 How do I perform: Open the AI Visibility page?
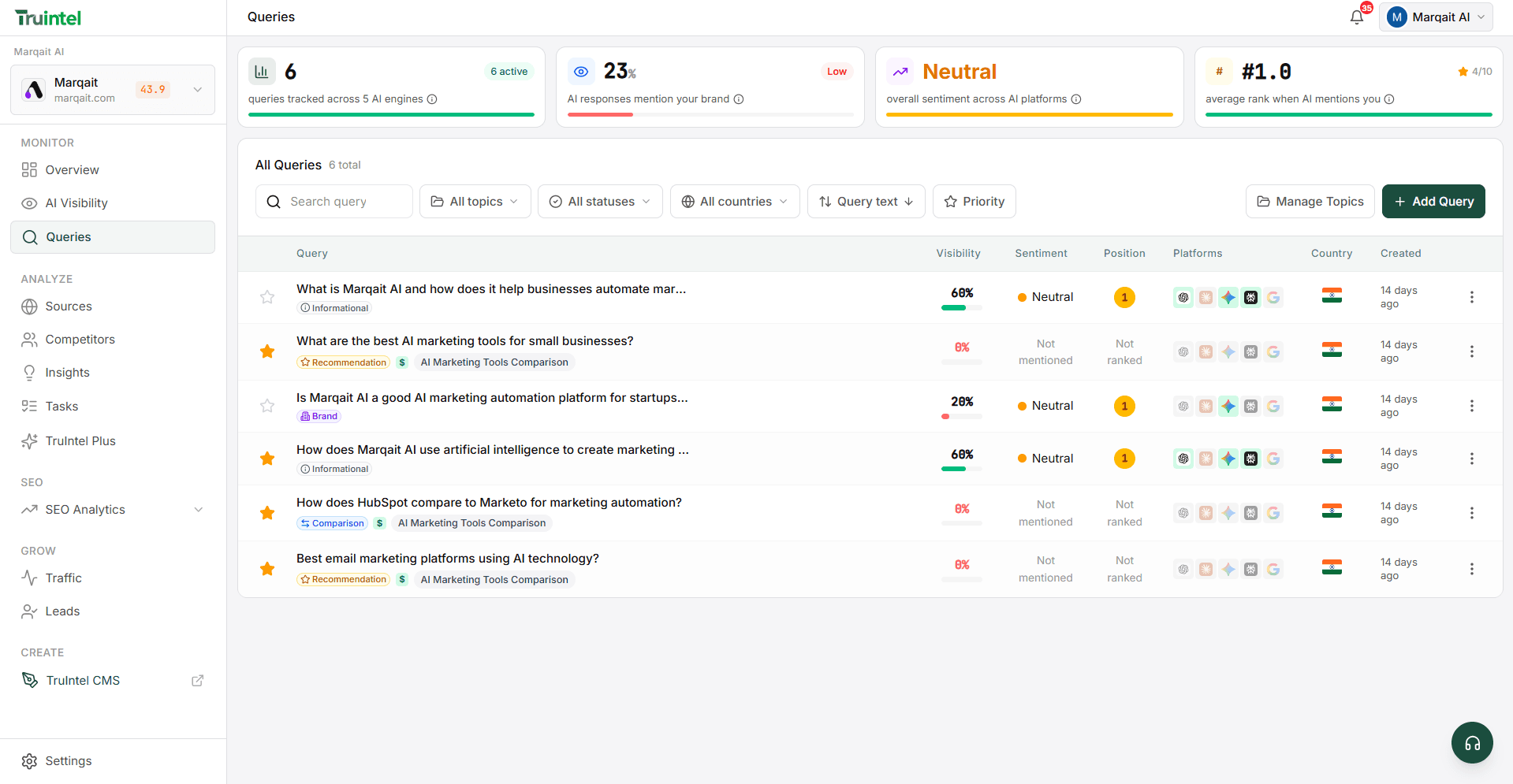[76, 203]
